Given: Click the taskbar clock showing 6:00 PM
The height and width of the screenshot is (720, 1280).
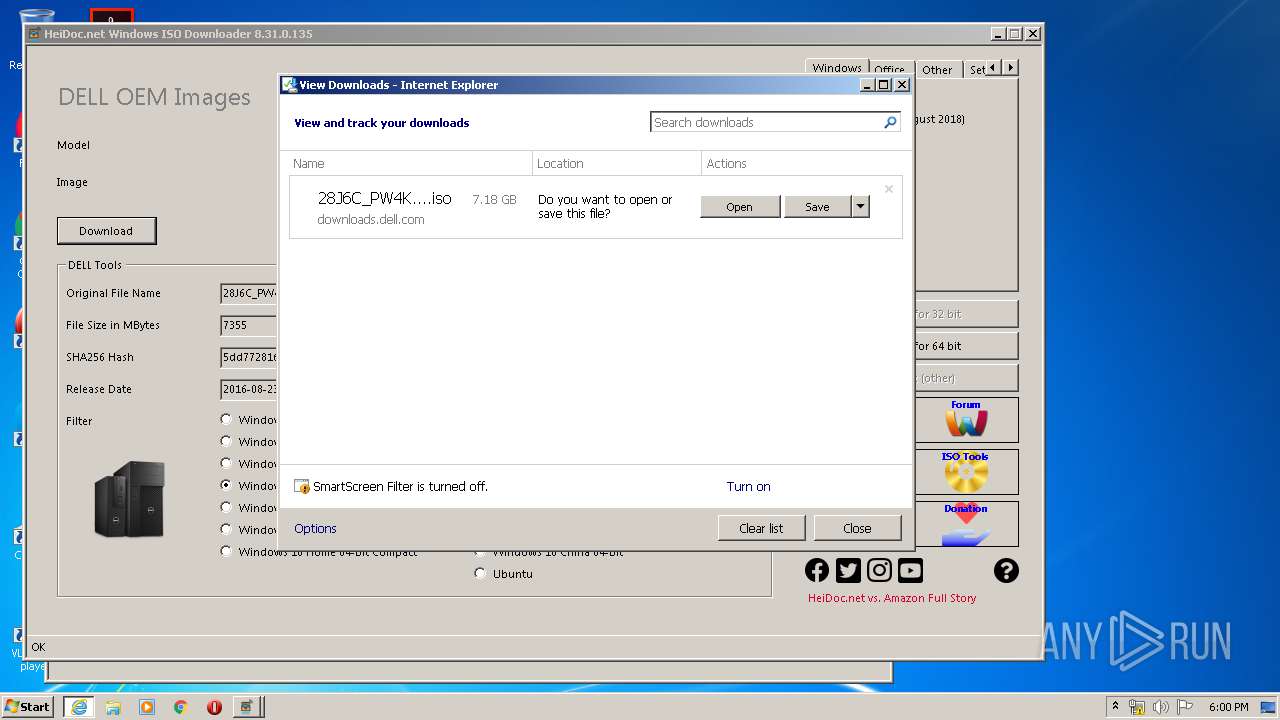Looking at the screenshot, I should pos(1228,707).
